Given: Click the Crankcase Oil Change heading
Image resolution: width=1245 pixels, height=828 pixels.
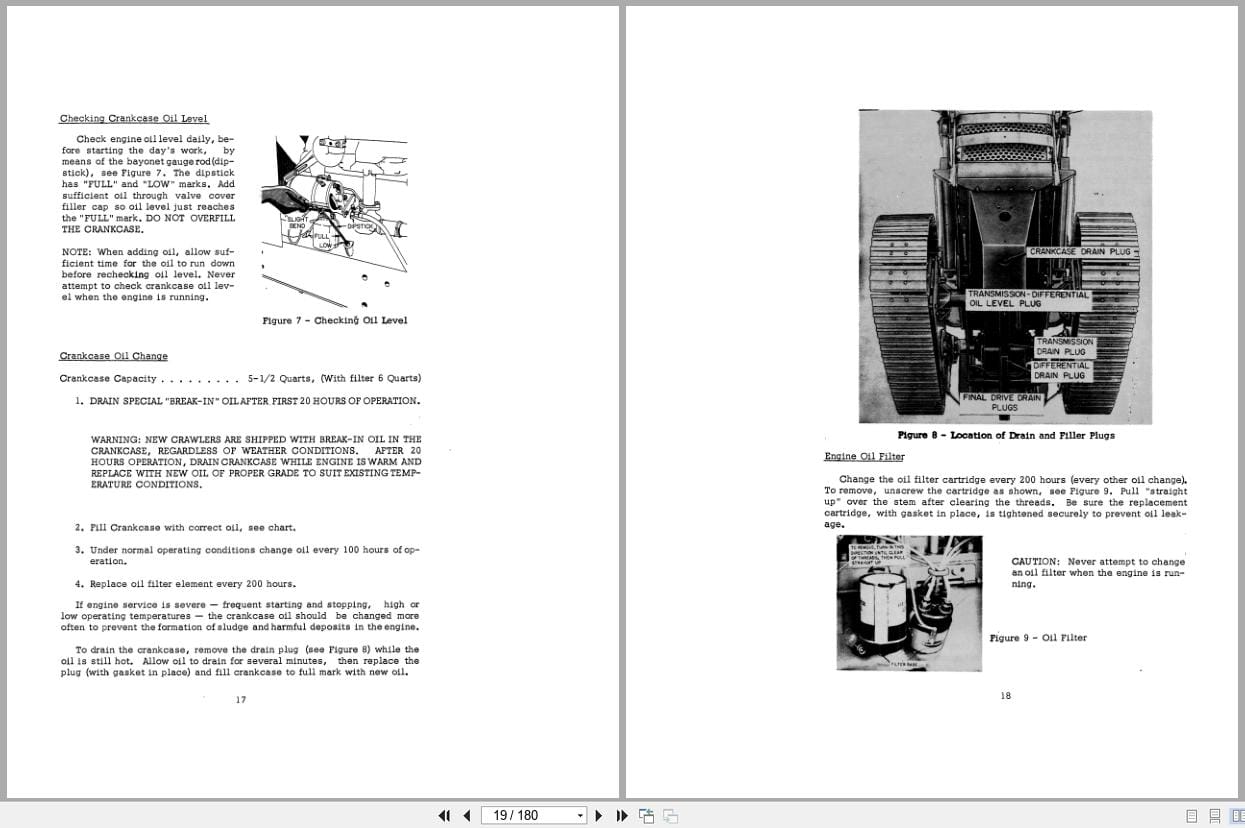Looking at the screenshot, I should 114,356.
